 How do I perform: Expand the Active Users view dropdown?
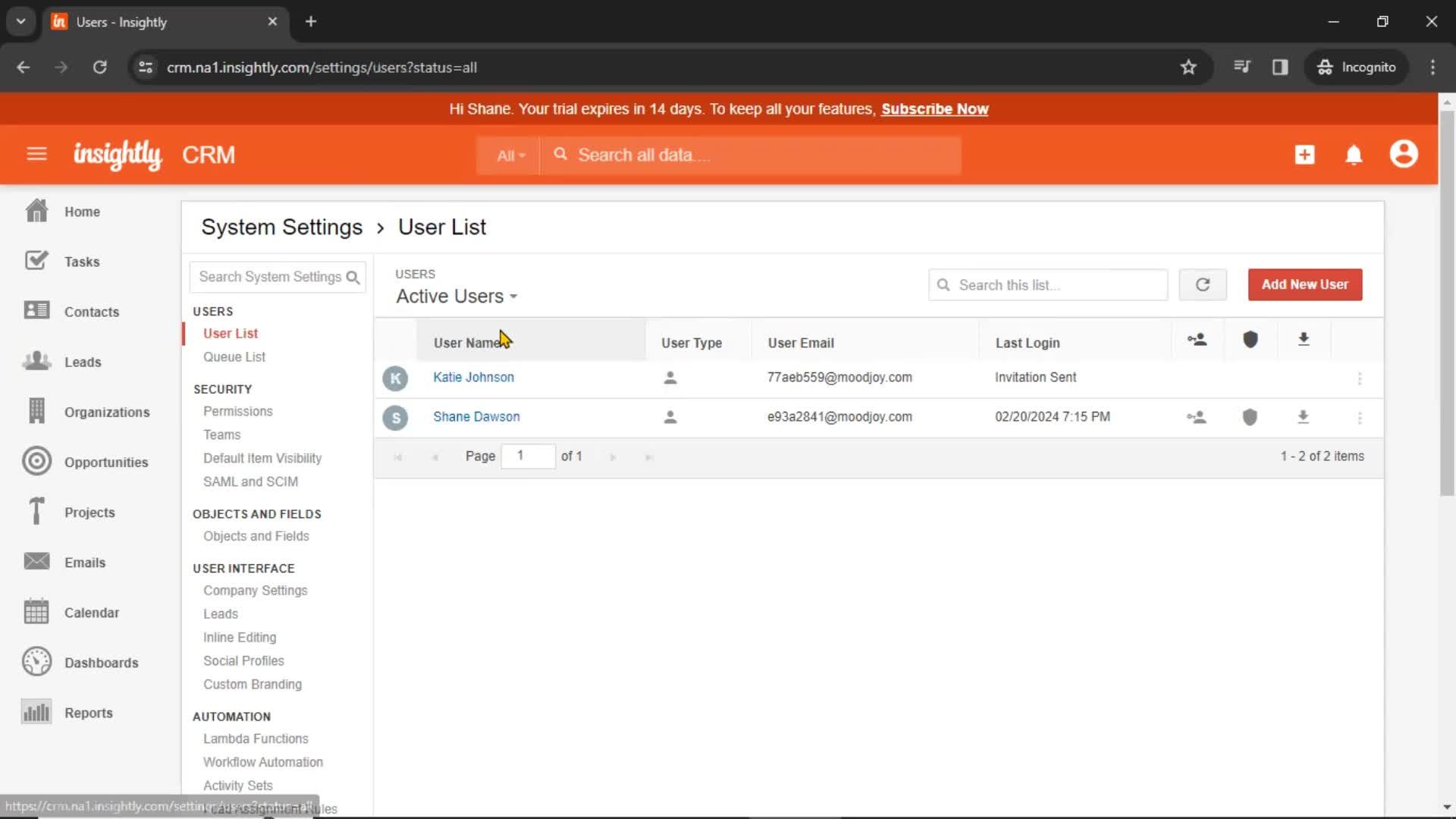tap(457, 297)
